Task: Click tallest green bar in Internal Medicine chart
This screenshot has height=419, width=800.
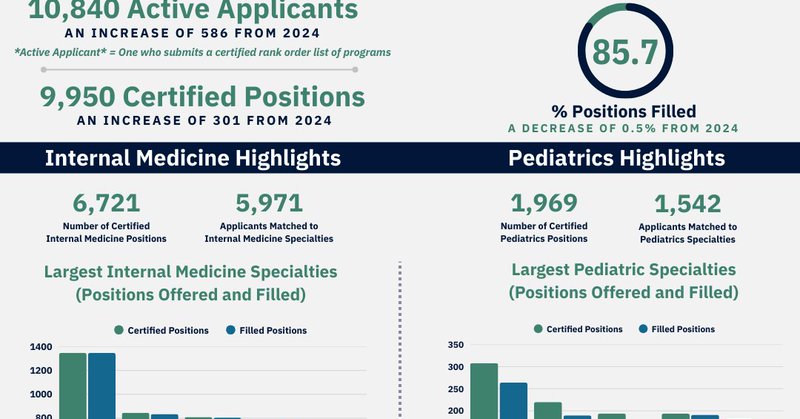Action: [73, 386]
